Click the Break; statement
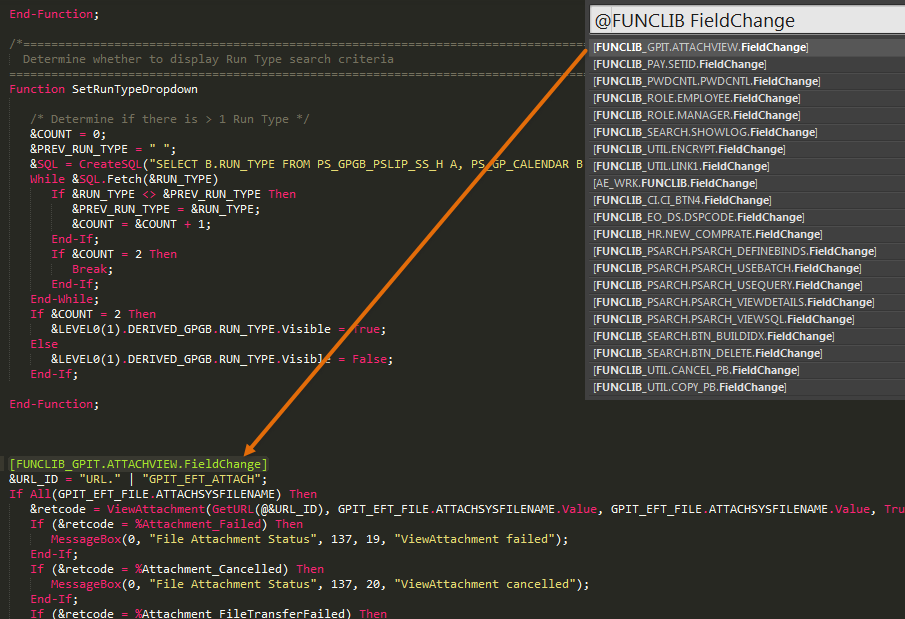The width and height of the screenshot is (905, 619). [x=92, y=269]
